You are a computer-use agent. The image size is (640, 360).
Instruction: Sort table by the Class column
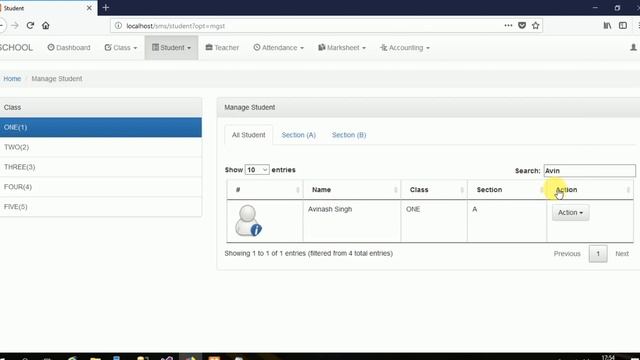tap(434, 190)
